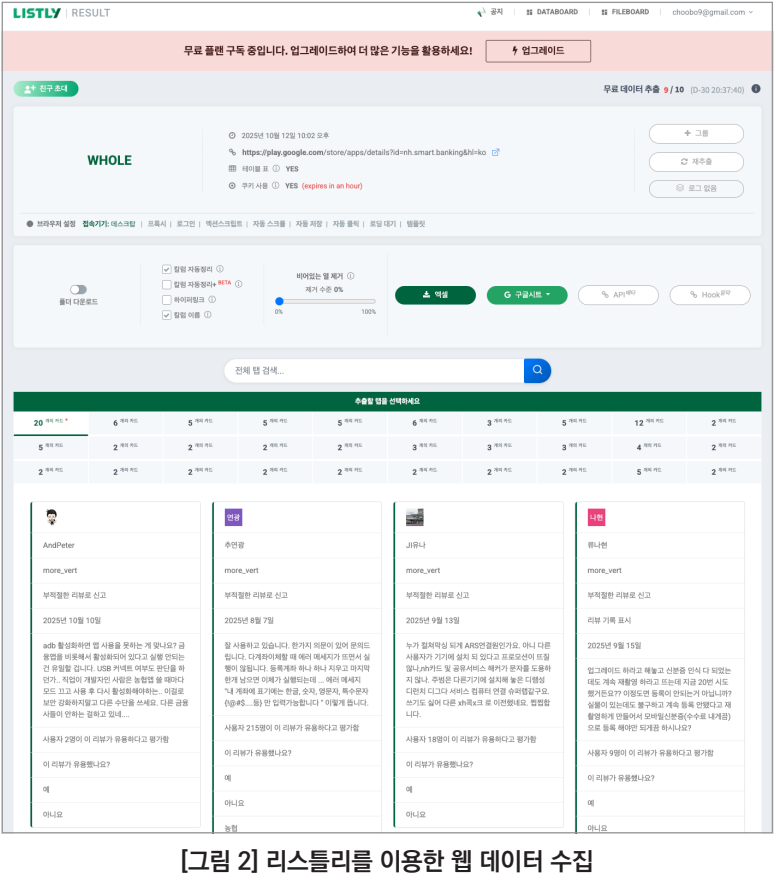Viewport: 776px width, 881px height.
Task: Select the 12 카드 tab
Action: (x=648, y=423)
